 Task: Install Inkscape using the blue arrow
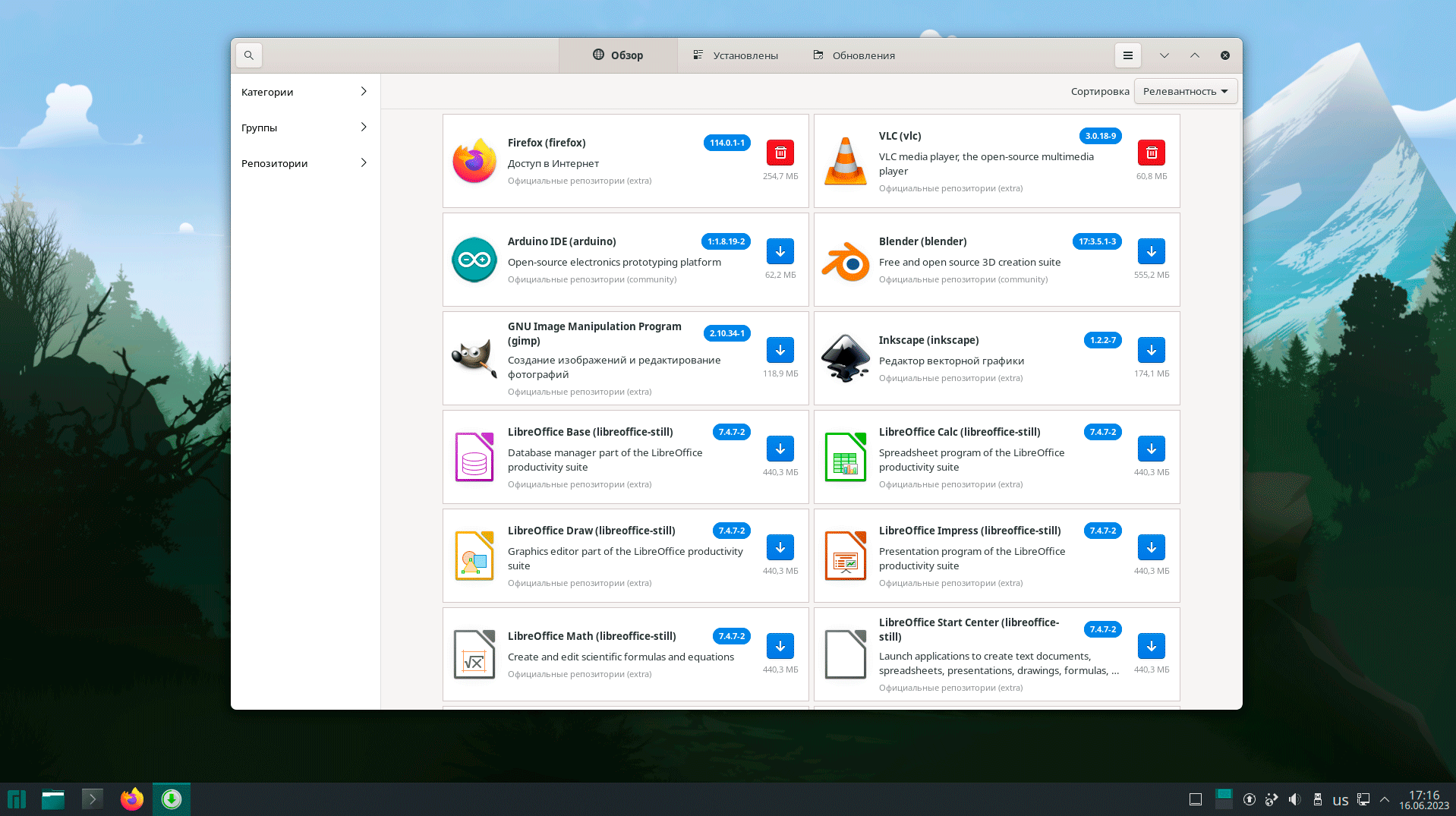(1152, 350)
